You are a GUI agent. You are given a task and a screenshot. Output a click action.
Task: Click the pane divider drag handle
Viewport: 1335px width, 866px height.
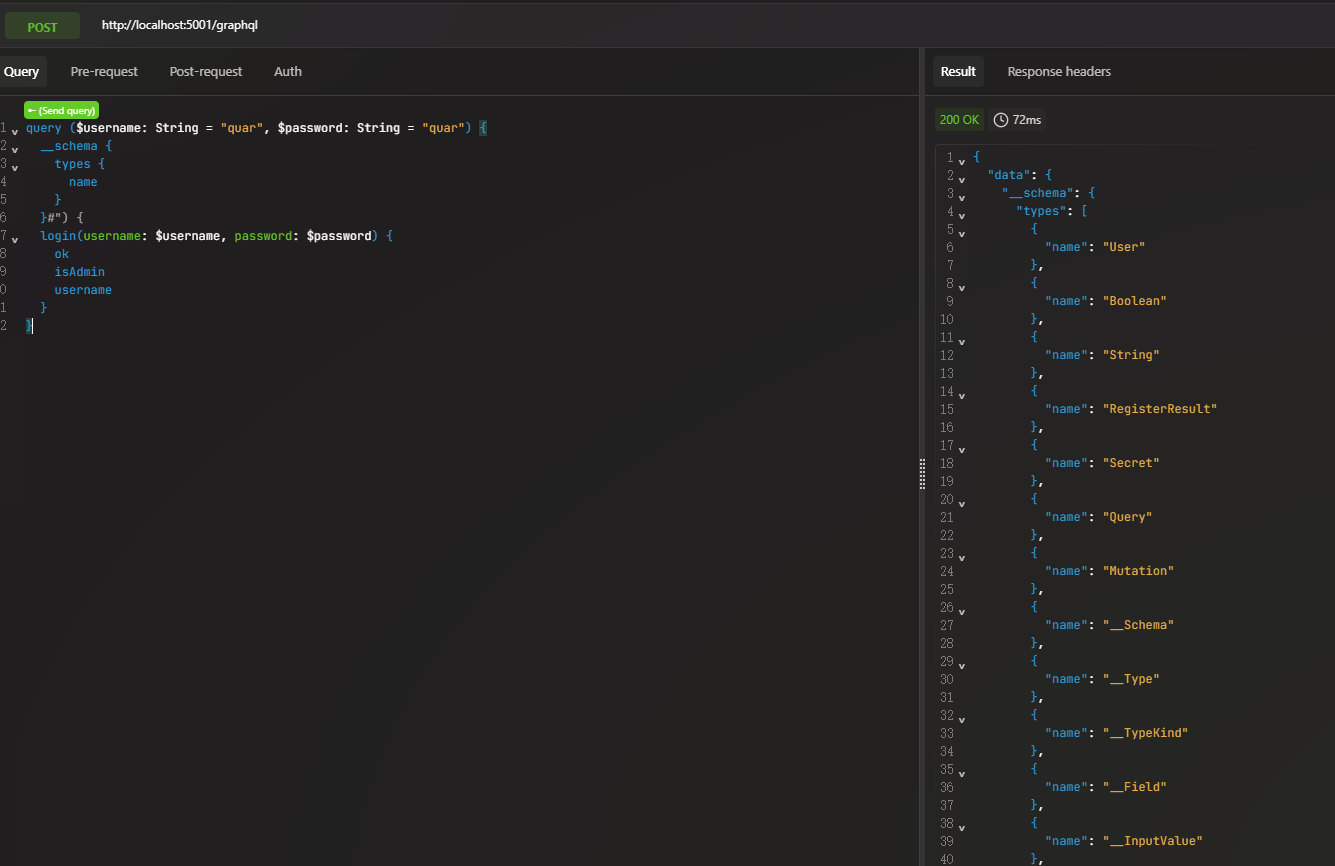coord(922,475)
